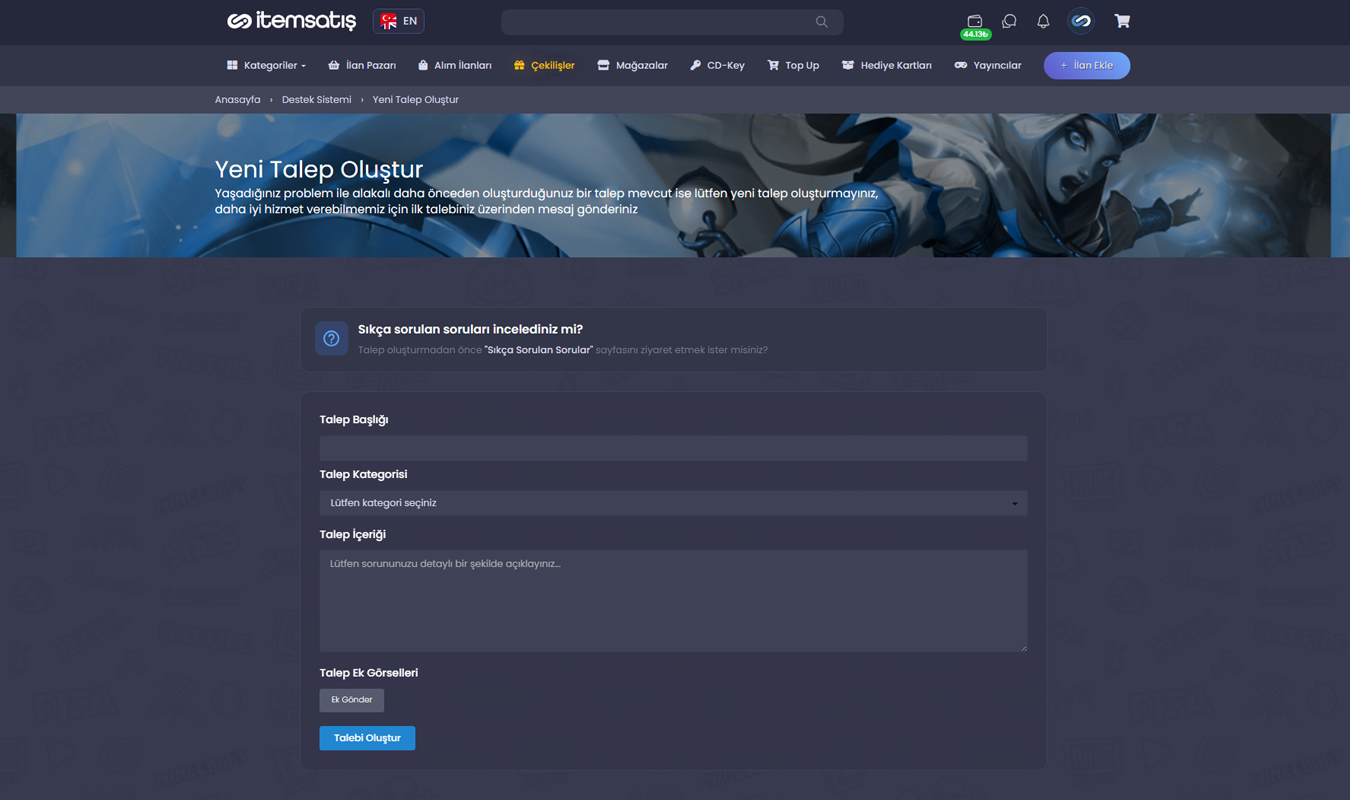Screen dimensions: 1350x800
Task: Open the Top Up section
Action: (793, 65)
